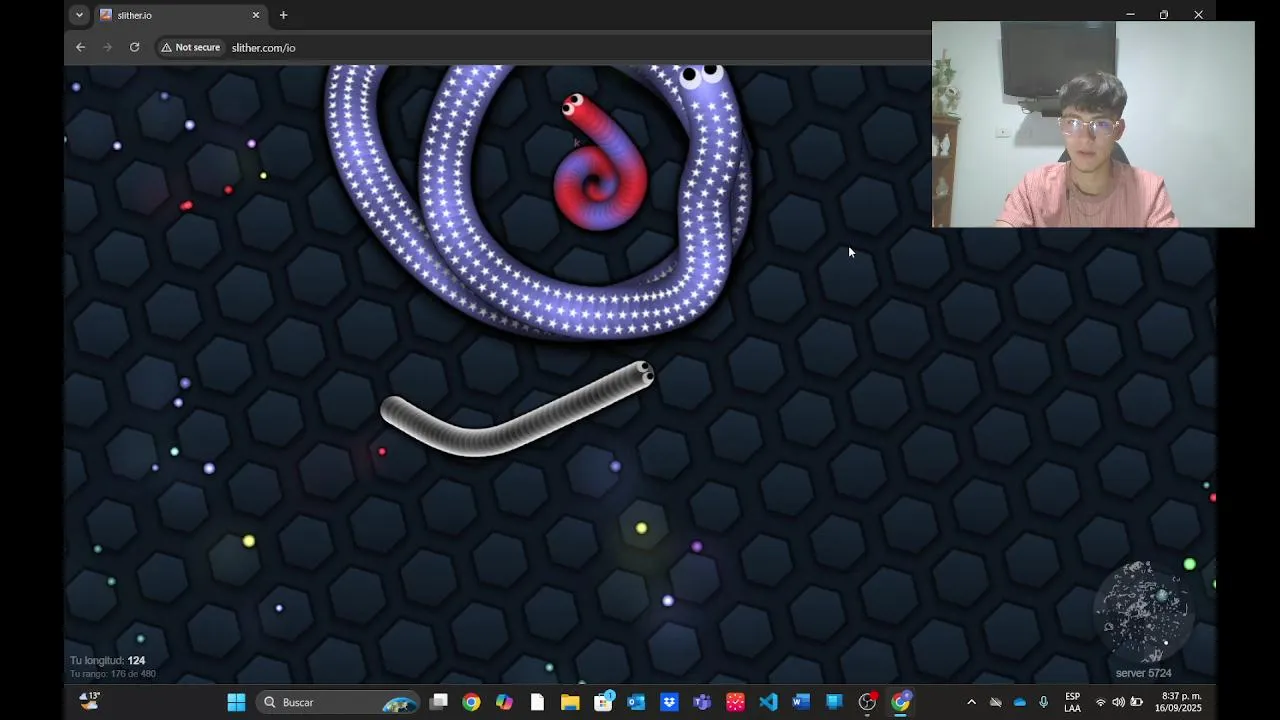Open Outlook from the taskbar
The image size is (1280, 720).
point(636,702)
